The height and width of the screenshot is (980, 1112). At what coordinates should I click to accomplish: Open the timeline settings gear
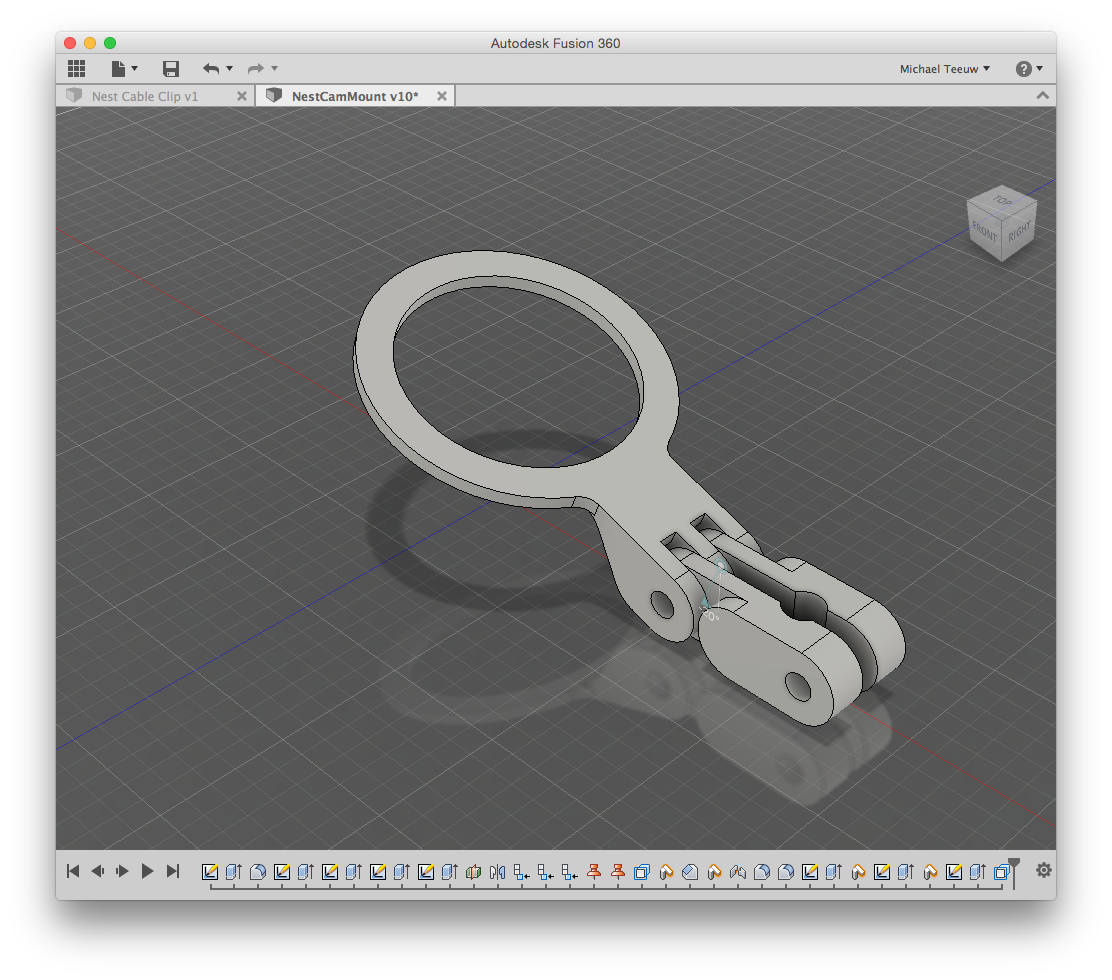(1043, 870)
